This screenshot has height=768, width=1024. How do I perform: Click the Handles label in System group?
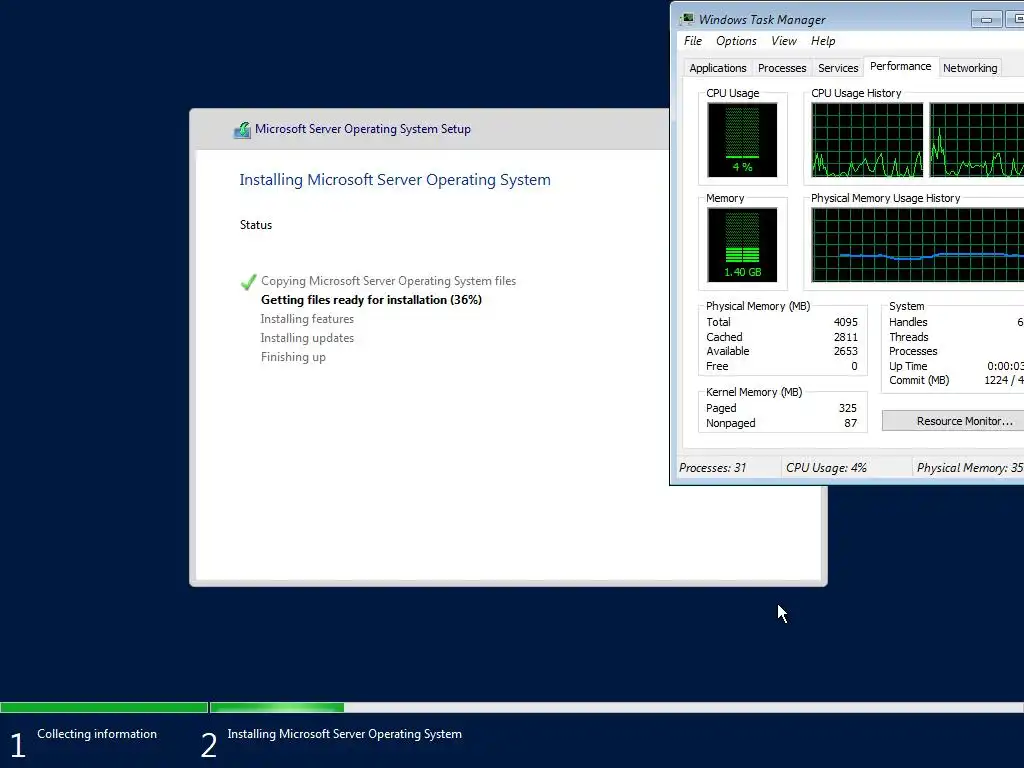908,322
